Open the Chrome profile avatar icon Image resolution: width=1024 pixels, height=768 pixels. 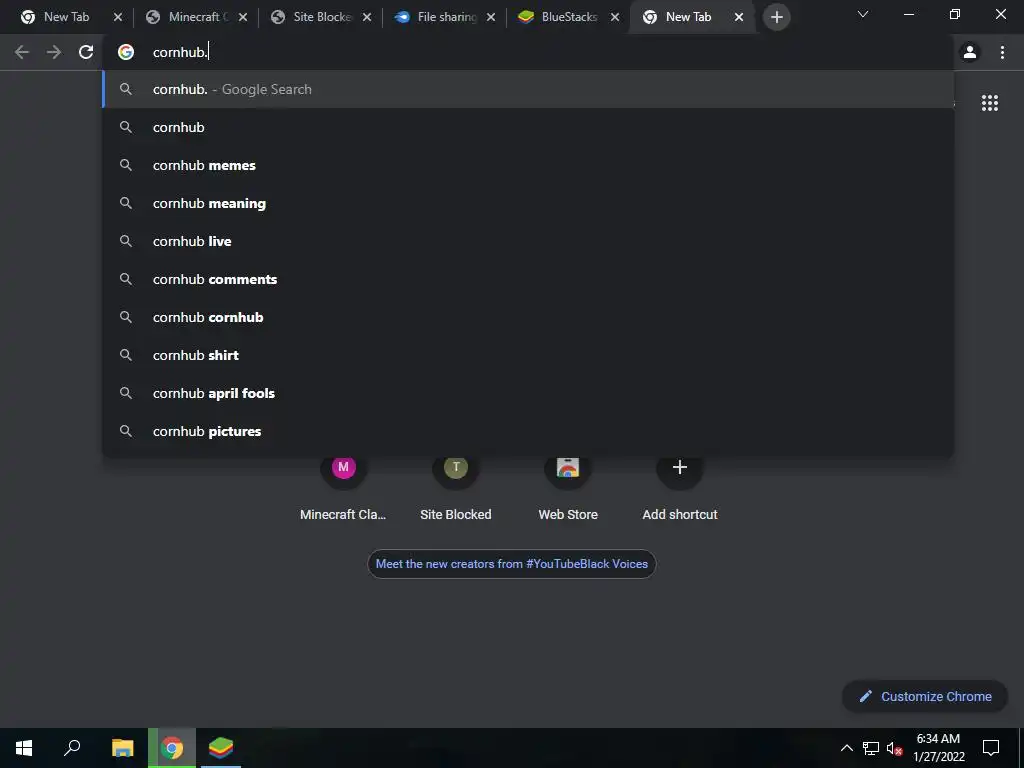970,52
